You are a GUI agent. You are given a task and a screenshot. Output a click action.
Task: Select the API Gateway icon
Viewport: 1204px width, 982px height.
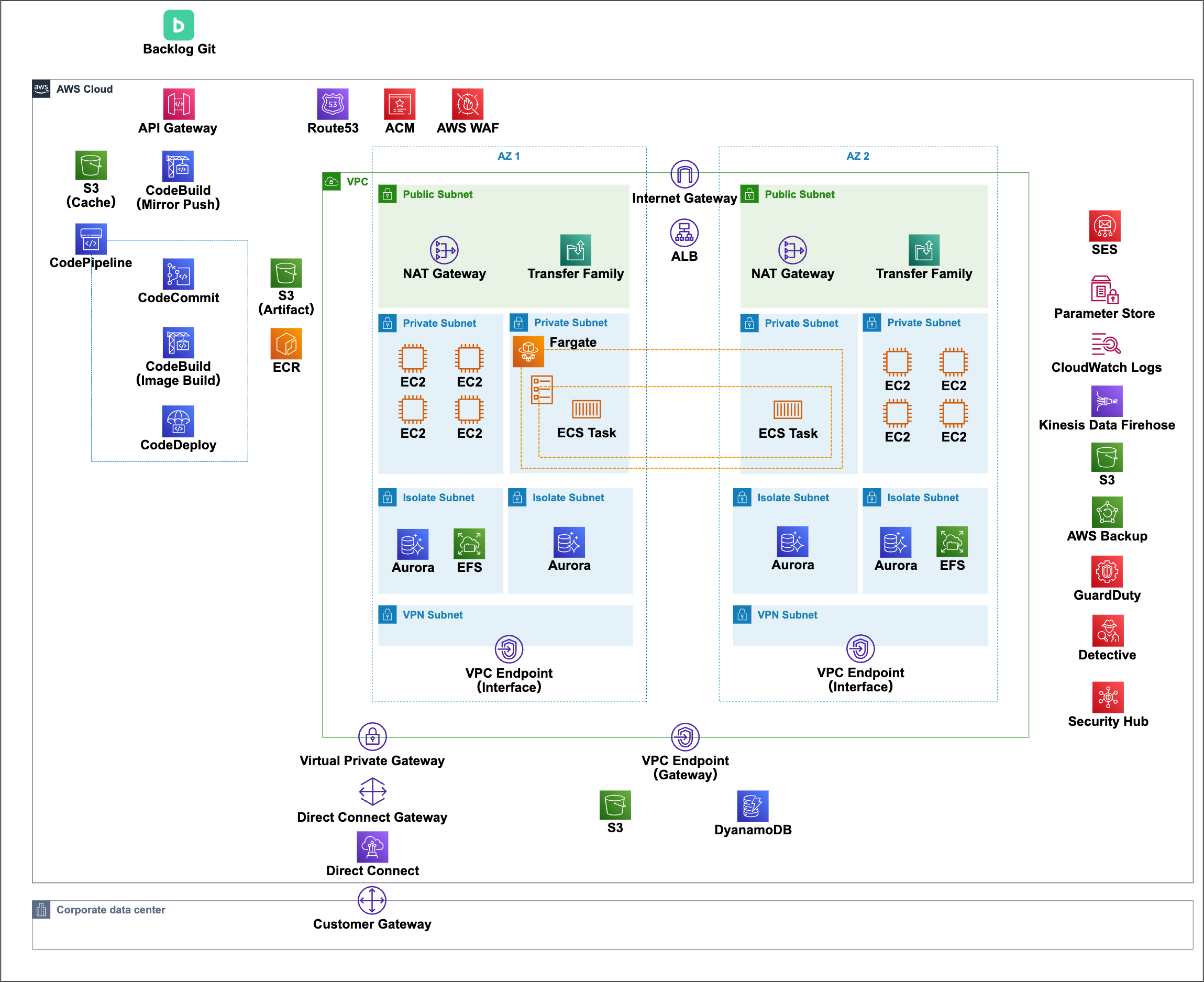pyautogui.click(x=179, y=104)
